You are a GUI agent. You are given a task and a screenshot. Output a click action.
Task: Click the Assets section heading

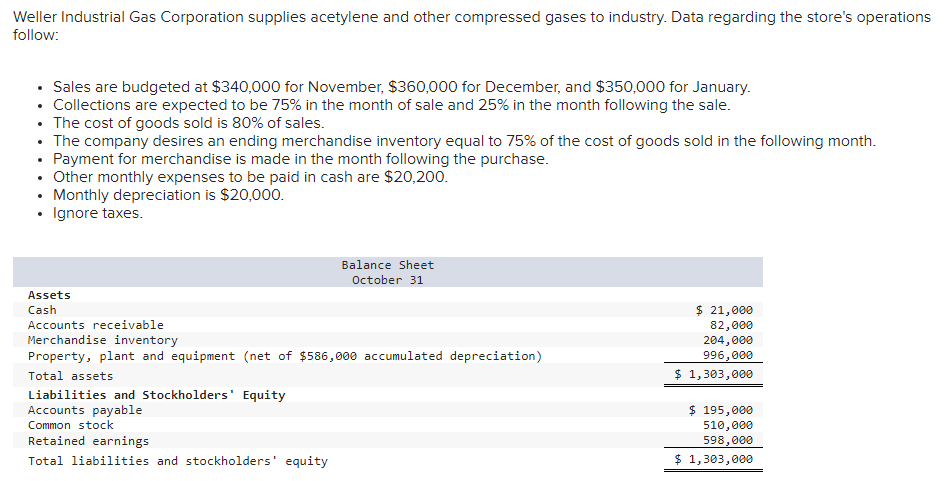[49, 295]
